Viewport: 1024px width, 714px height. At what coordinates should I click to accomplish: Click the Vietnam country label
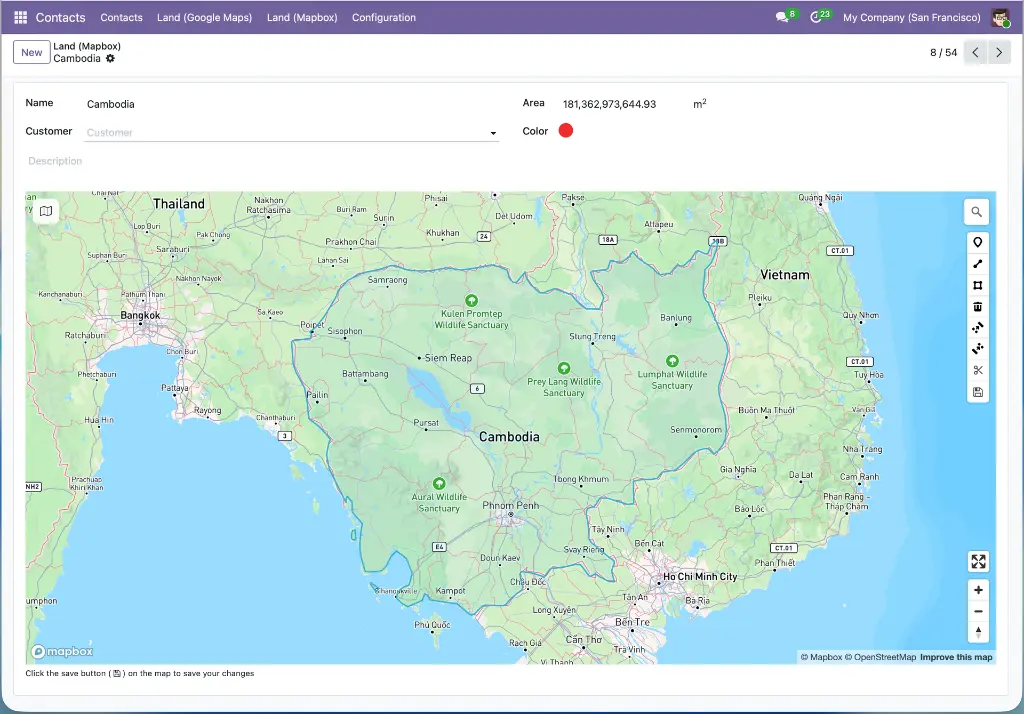(x=785, y=275)
